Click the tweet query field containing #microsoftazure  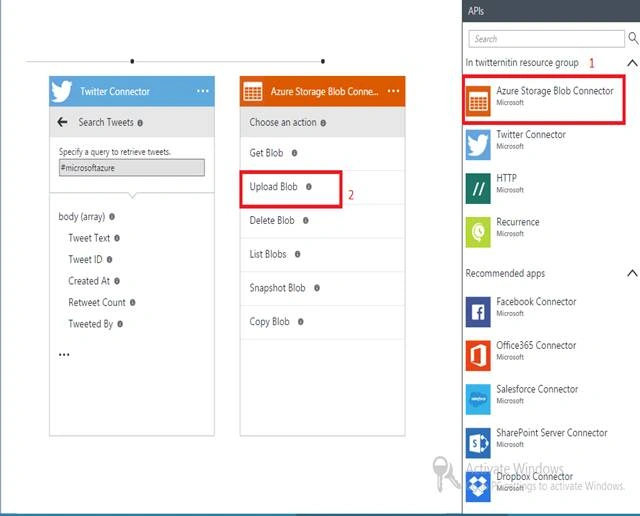click(x=132, y=168)
